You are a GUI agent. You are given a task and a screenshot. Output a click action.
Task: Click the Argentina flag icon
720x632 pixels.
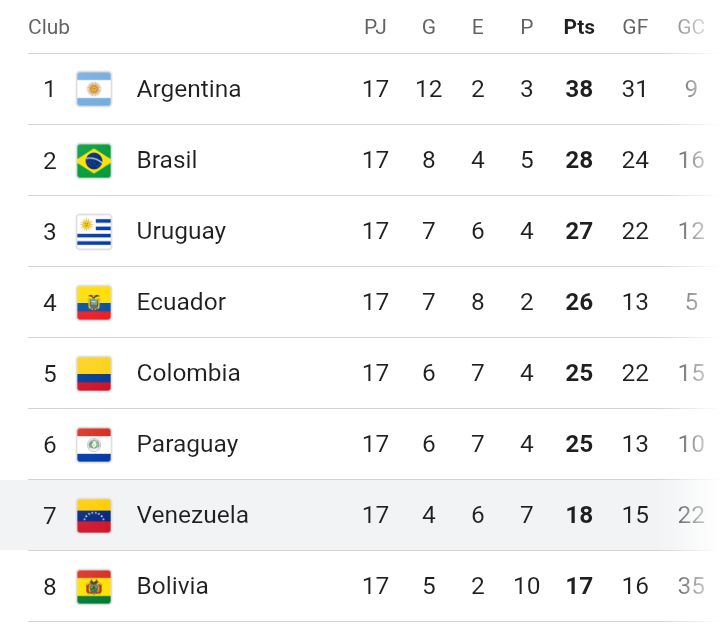click(94, 89)
